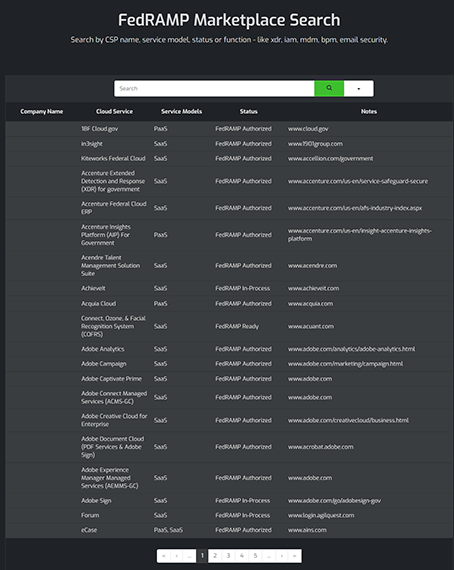Click www.cloud.gov in the Notes column
The height and width of the screenshot is (570, 454).
[308, 129]
